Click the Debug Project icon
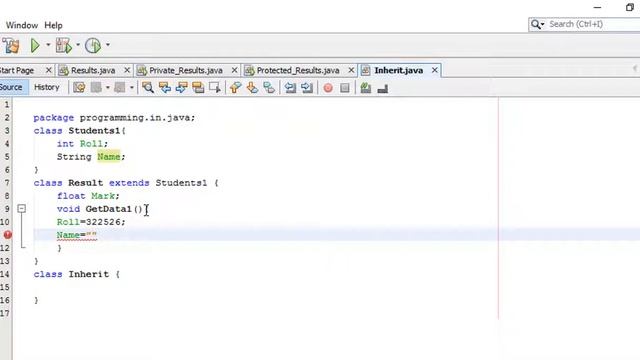 click(x=64, y=45)
